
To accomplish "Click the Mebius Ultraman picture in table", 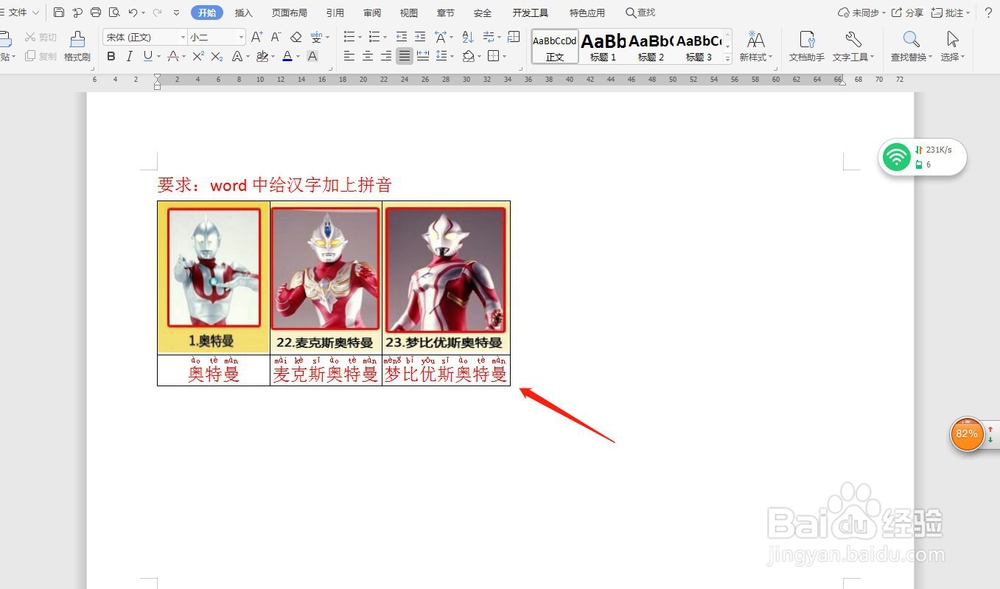I will click(446, 269).
